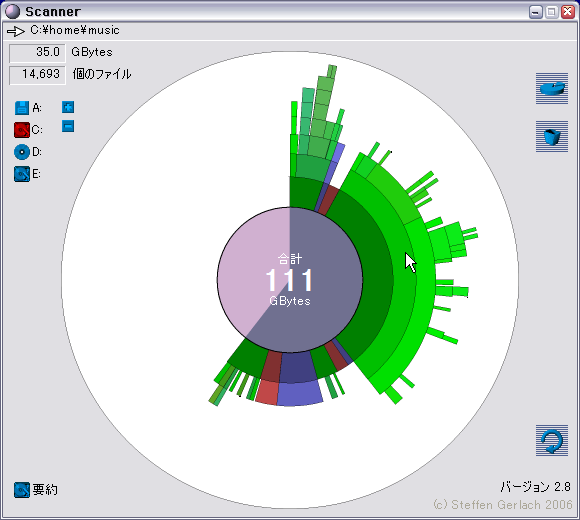Select the A: floppy drive icon
Screen dimensions: 580x520
[x=22, y=108]
